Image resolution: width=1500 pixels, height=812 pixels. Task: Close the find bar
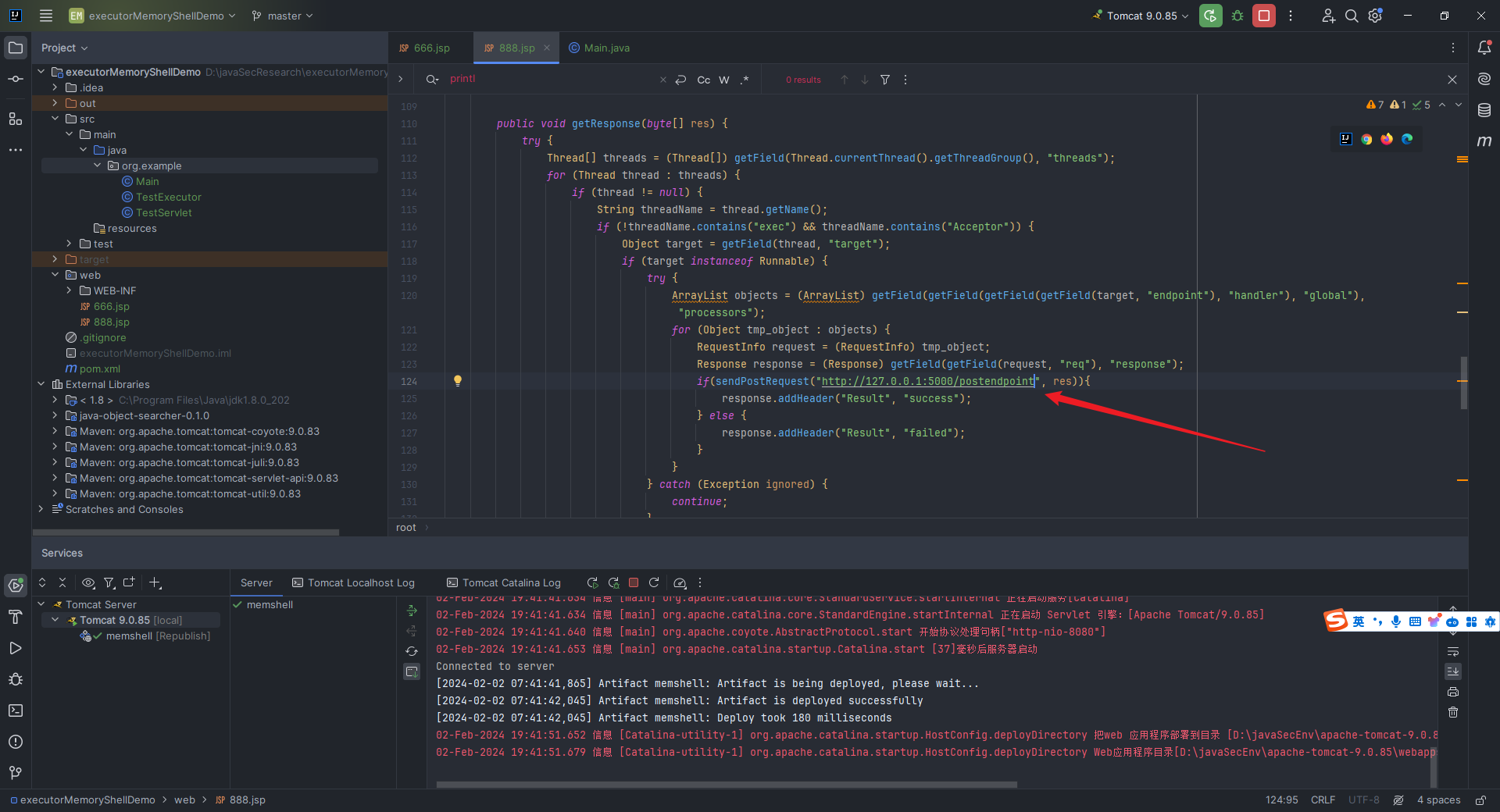click(x=1452, y=80)
